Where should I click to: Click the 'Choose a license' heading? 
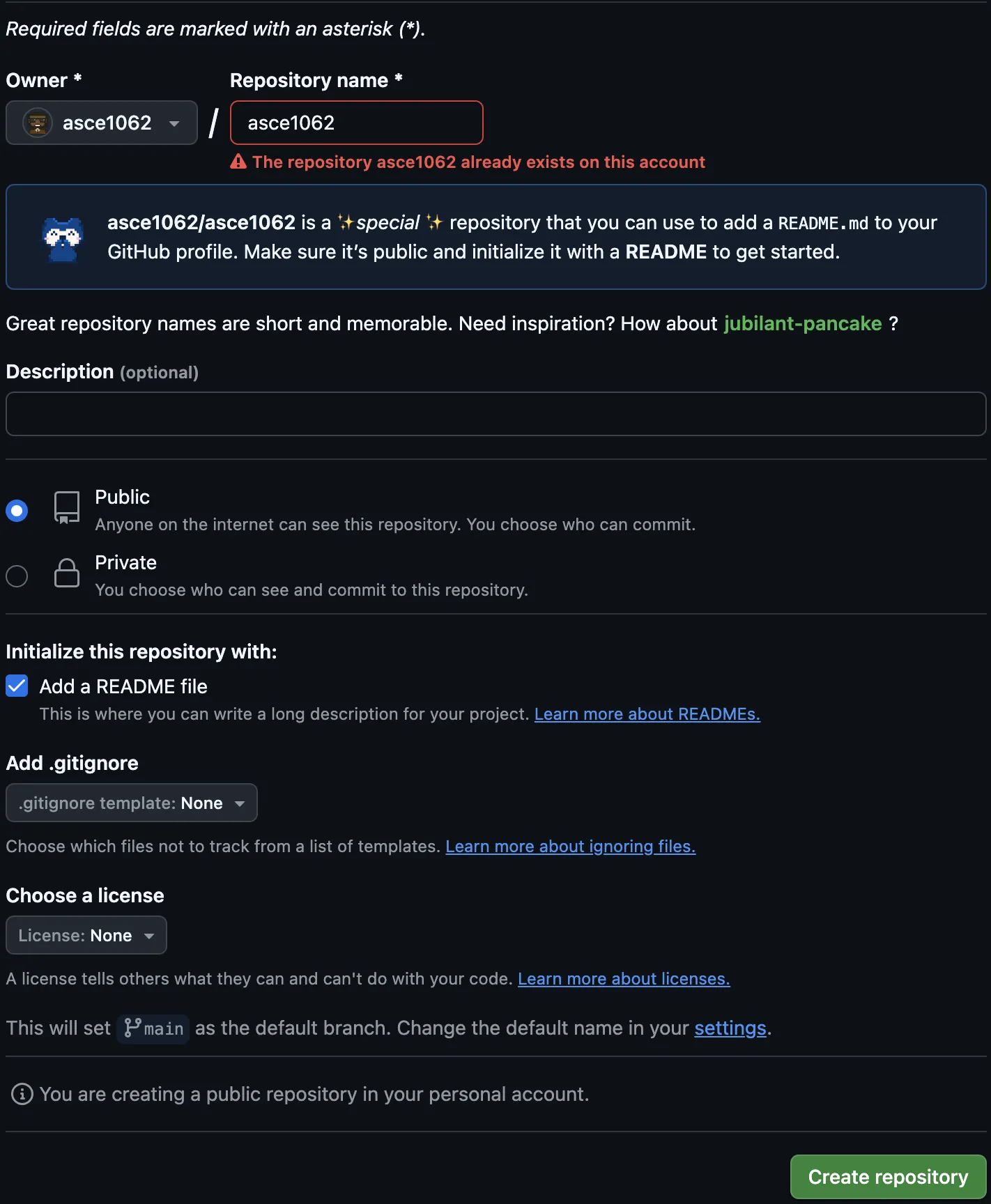[x=85, y=895]
